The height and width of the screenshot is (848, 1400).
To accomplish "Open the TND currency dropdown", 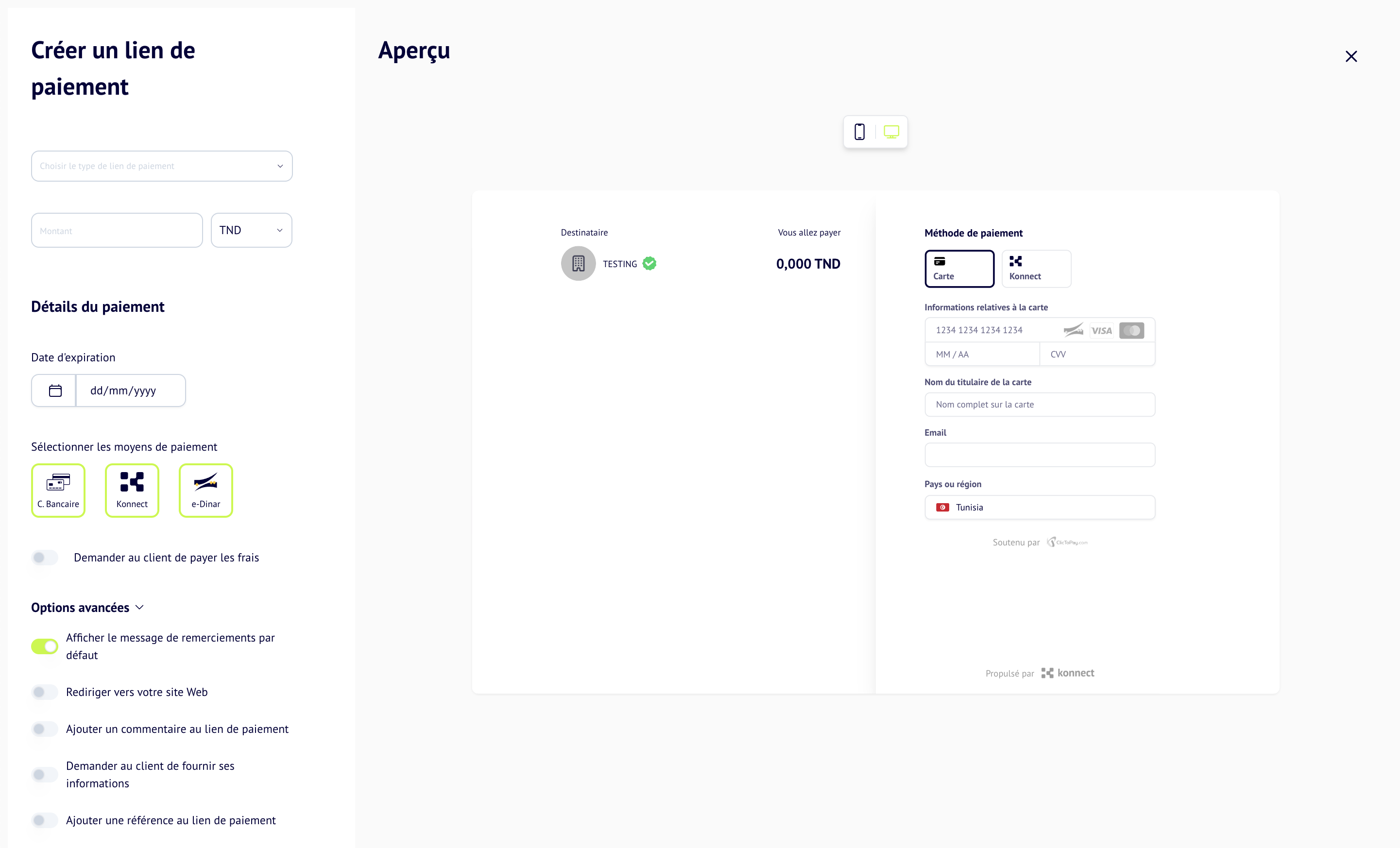I will click(251, 229).
